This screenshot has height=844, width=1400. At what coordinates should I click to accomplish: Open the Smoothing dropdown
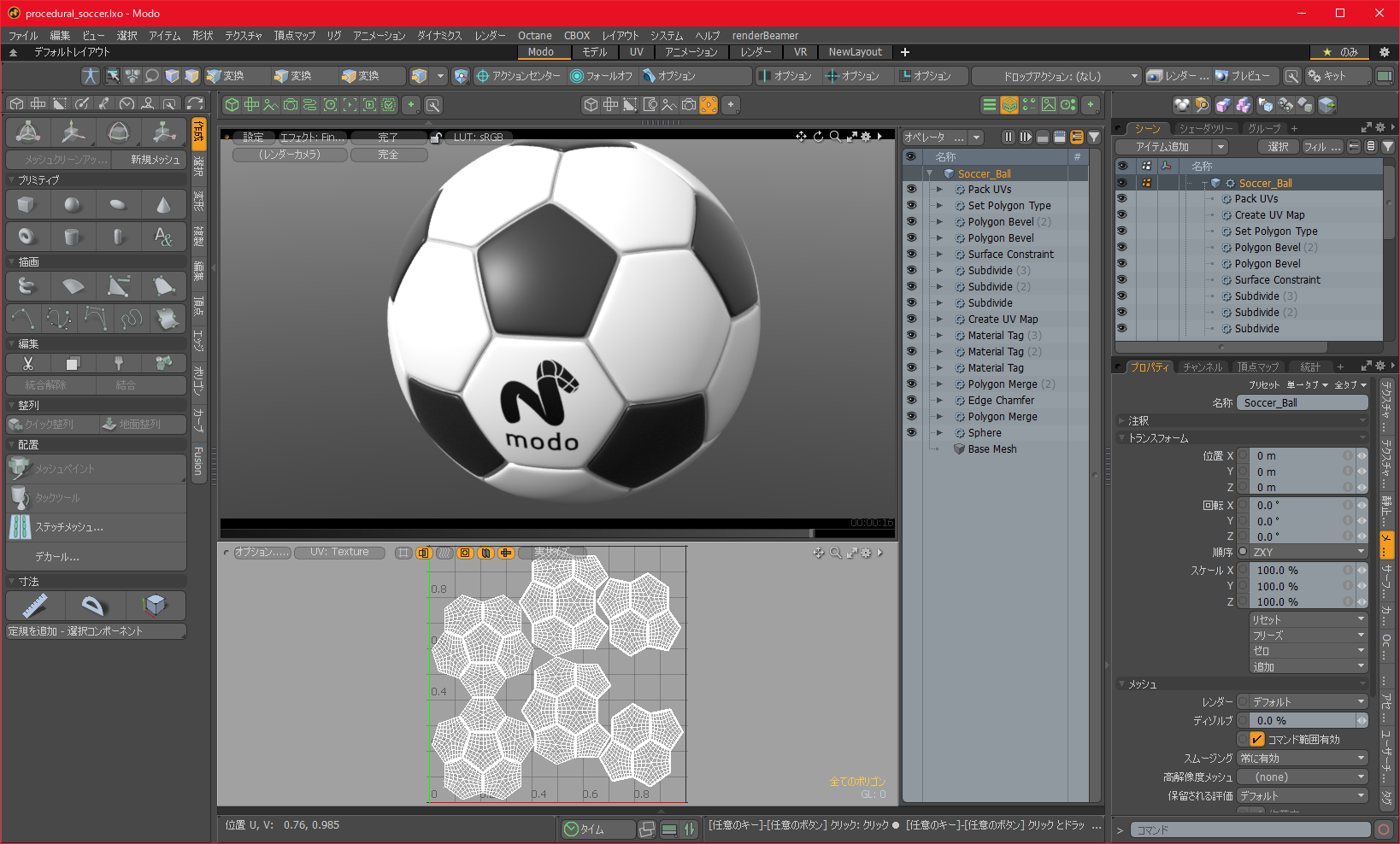[x=1303, y=759]
